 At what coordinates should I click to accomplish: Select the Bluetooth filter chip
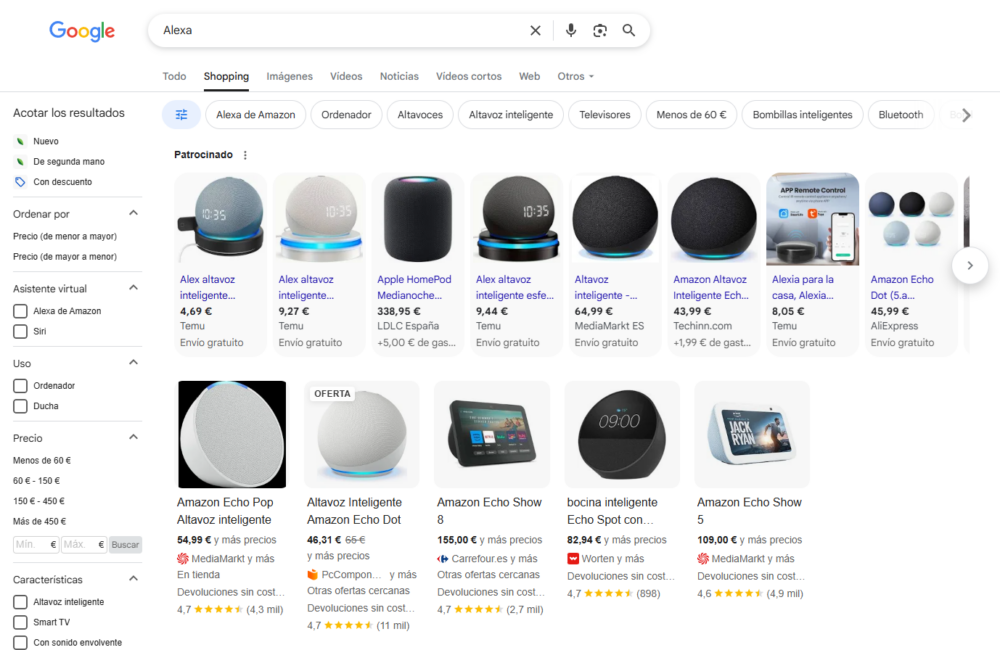[901, 115]
